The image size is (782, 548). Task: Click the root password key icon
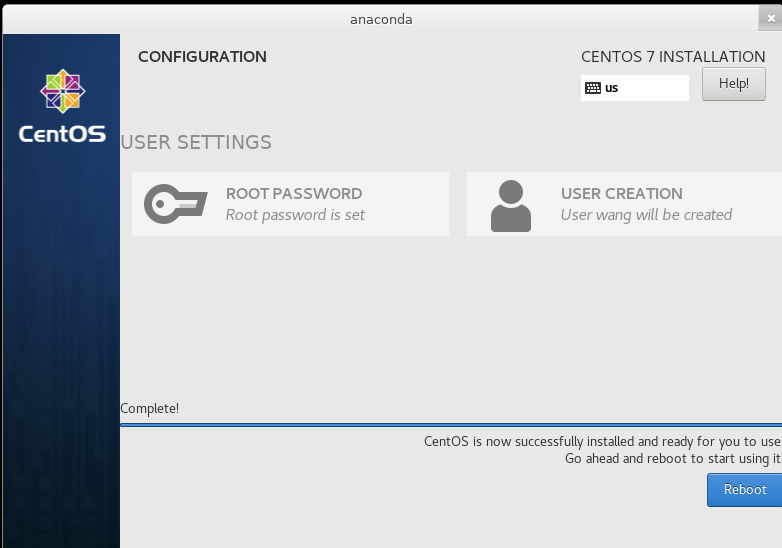coord(176,204)
